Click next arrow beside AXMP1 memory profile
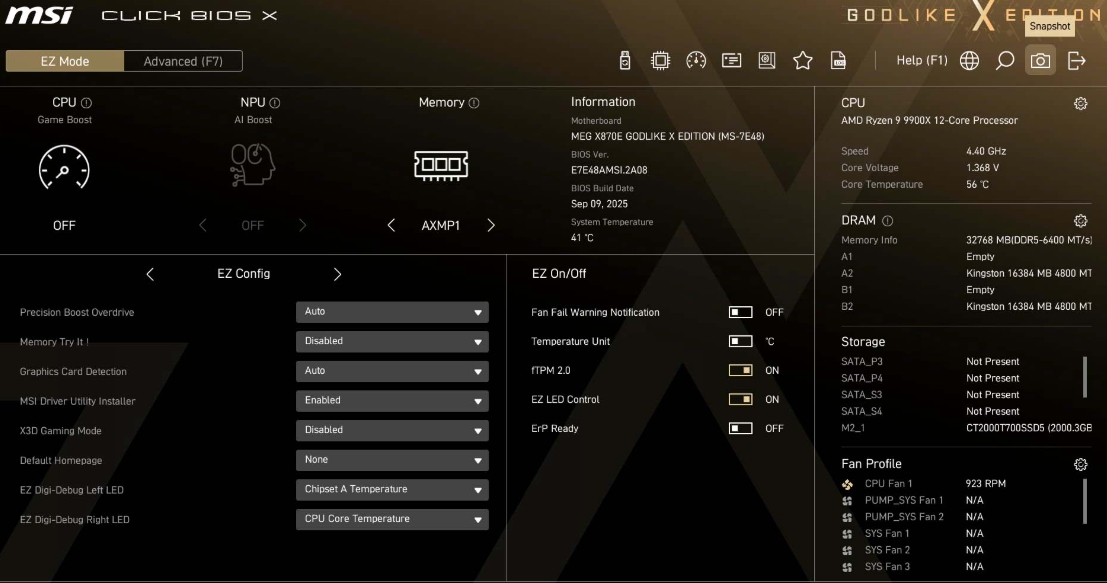The image size is (1107, 583). click(x=491, y=225)
